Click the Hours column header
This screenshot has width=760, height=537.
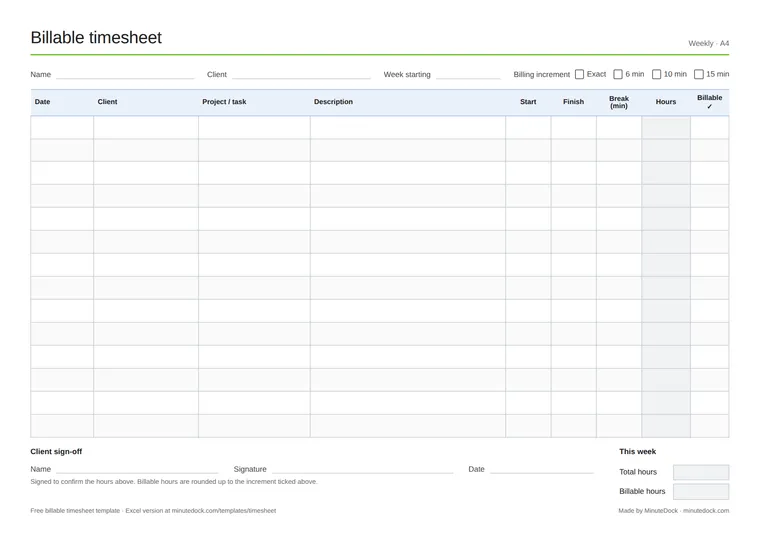tap(665, 102)
